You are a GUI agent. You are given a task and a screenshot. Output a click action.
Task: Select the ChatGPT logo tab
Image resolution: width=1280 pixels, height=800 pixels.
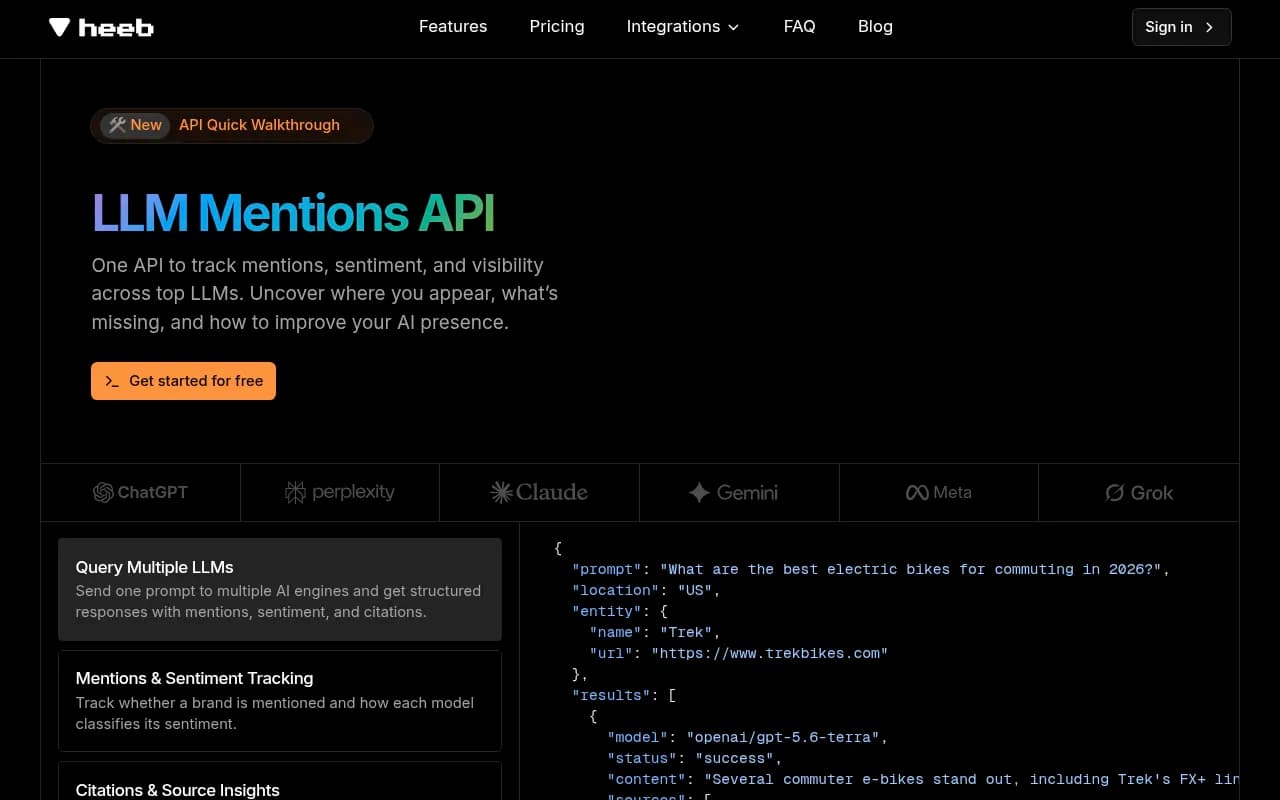coord(140,492)
